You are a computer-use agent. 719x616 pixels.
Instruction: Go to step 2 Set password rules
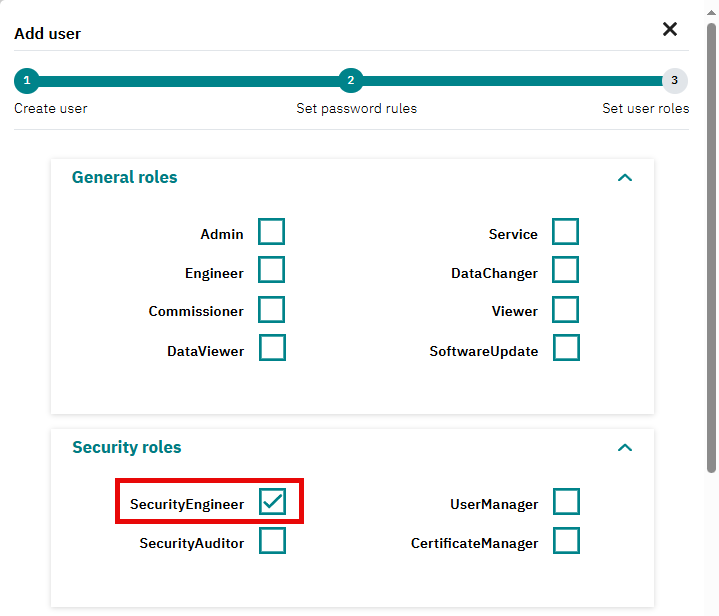tap(351, 81)
